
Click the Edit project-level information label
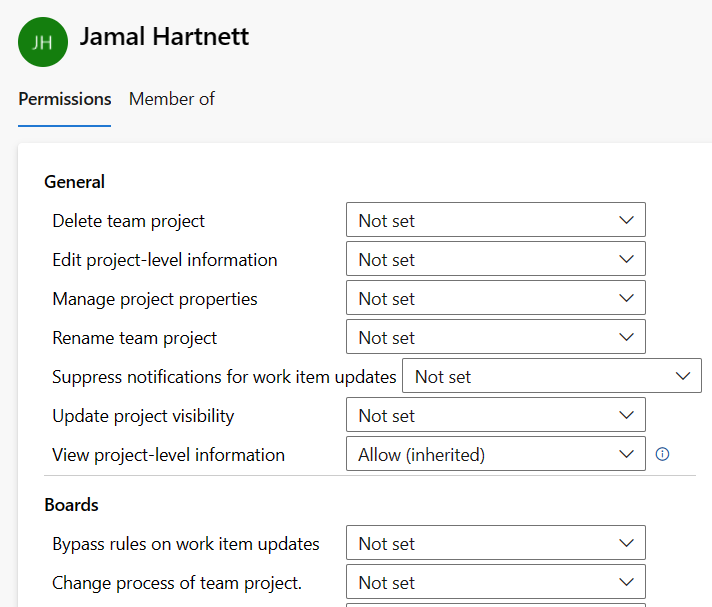click(165, 260)
